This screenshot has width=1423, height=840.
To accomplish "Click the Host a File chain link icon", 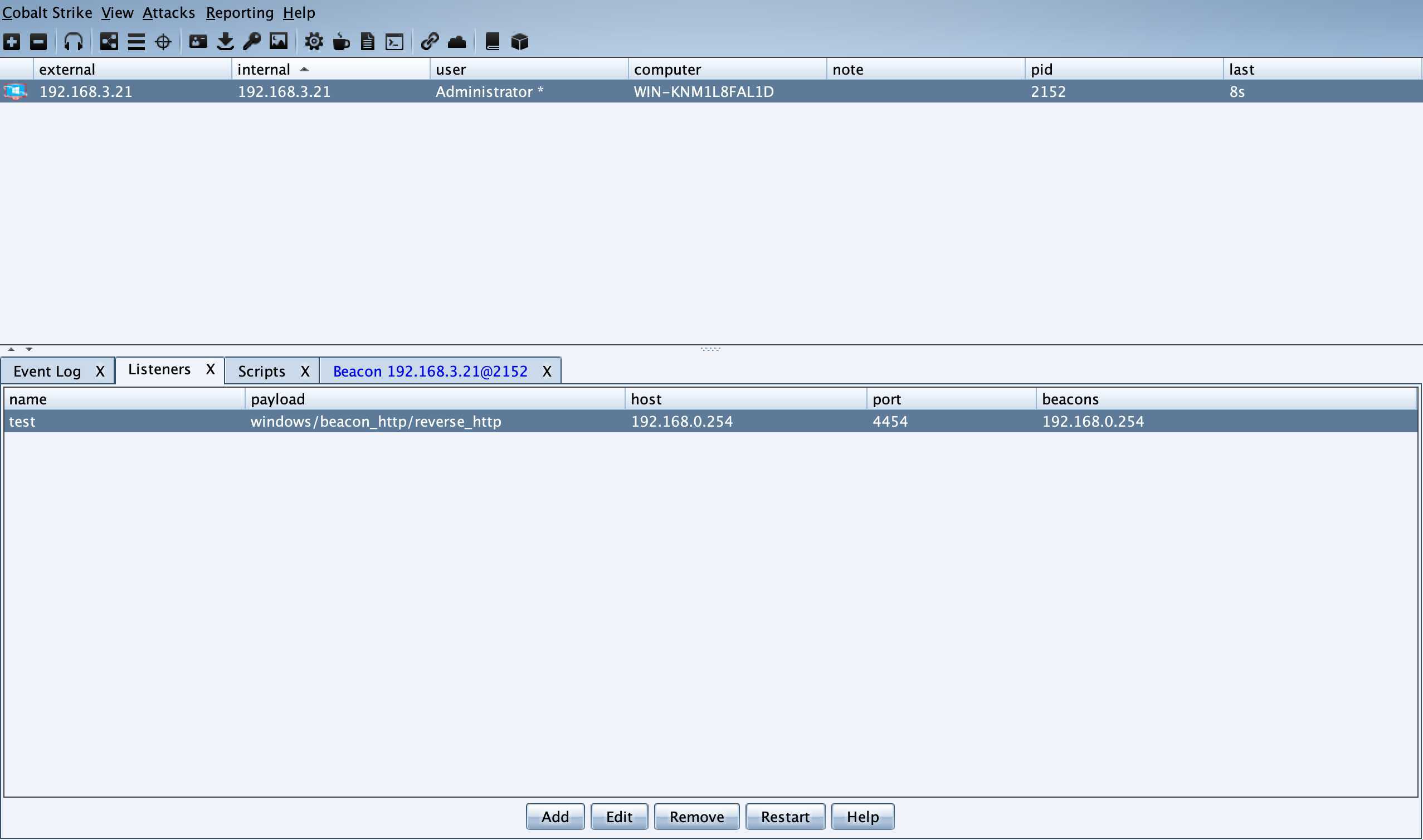I will [x=430, y=42].
